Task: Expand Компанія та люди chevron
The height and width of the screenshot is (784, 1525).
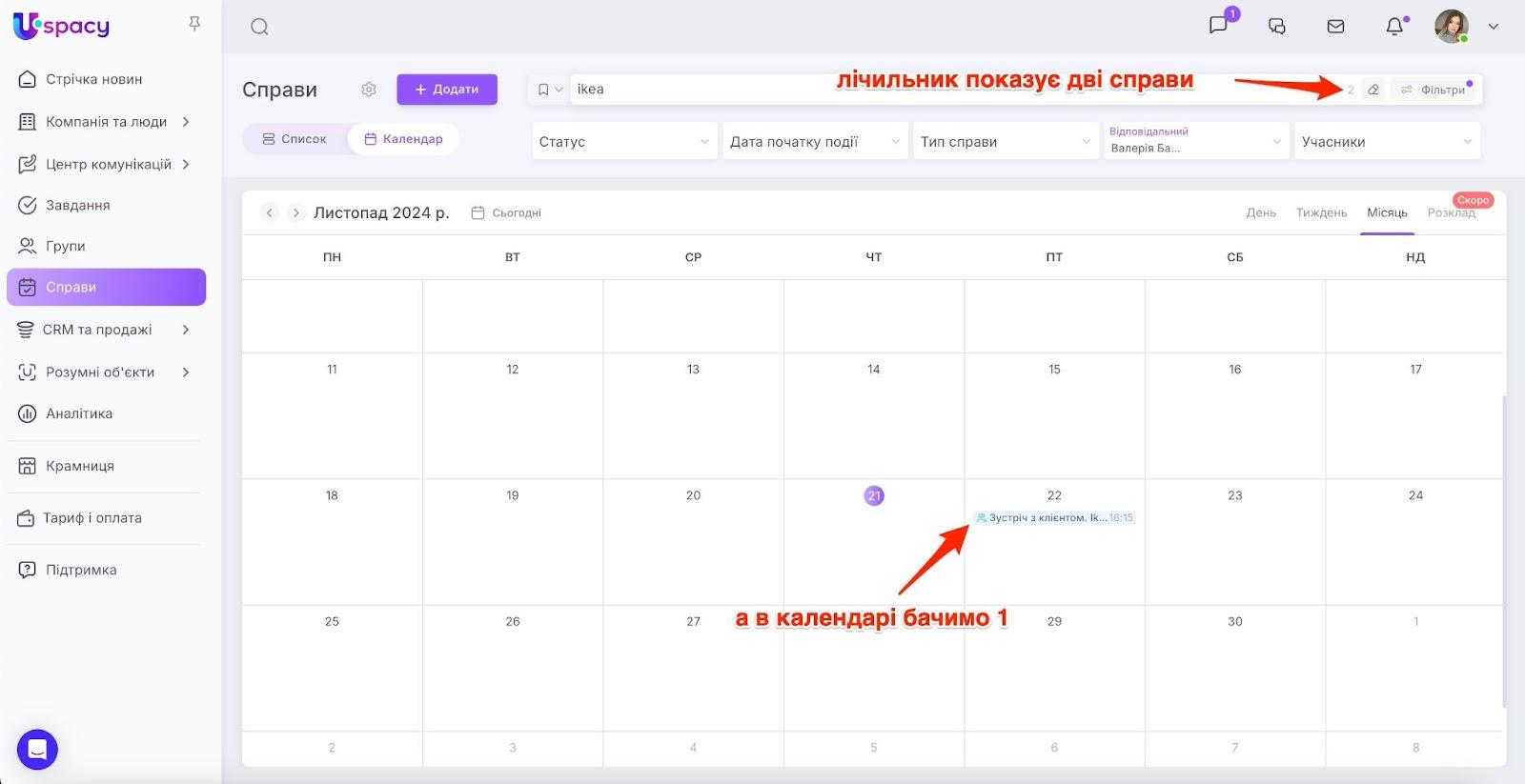Action: click(186, 122)
